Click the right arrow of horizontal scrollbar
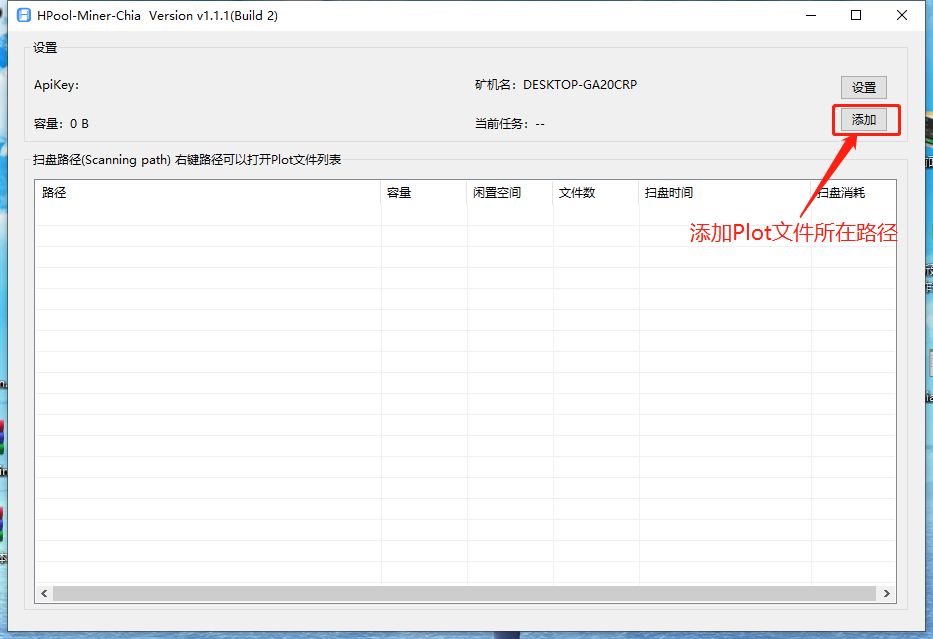Viewport: 933px width, 639px height. click(887, 593)
